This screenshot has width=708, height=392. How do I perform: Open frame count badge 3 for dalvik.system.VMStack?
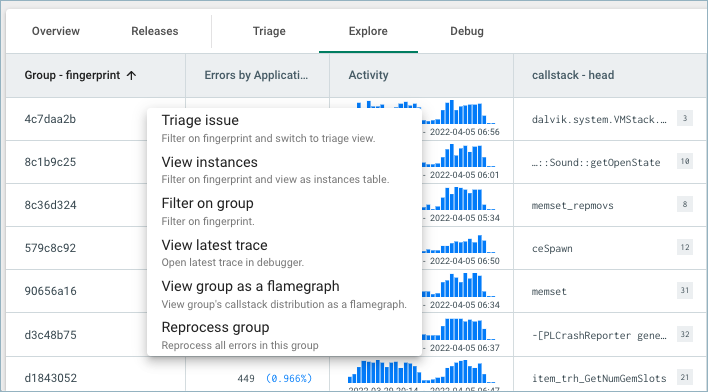pos(685,118)
